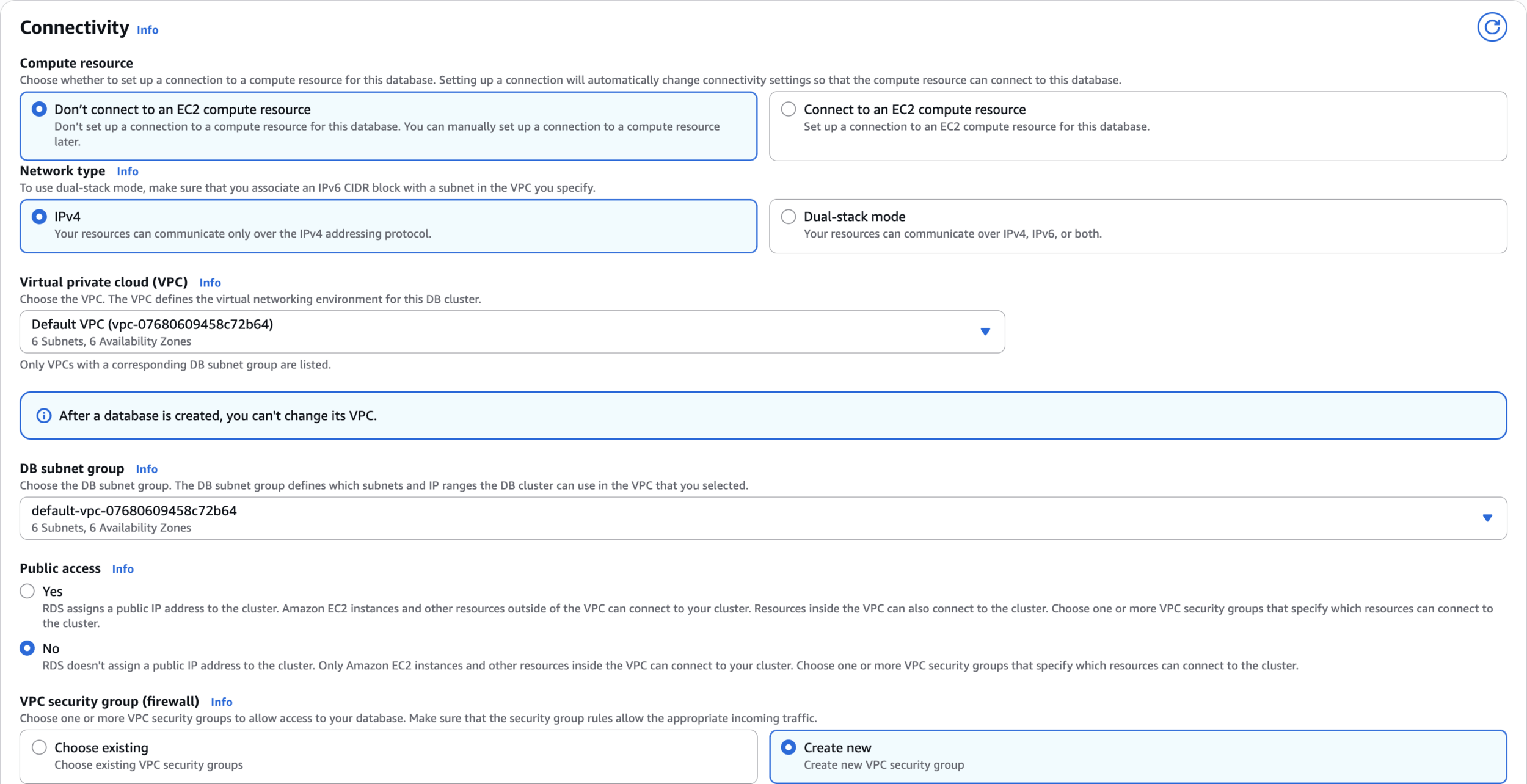Select Create new VPC security group

tap(789, 747)
